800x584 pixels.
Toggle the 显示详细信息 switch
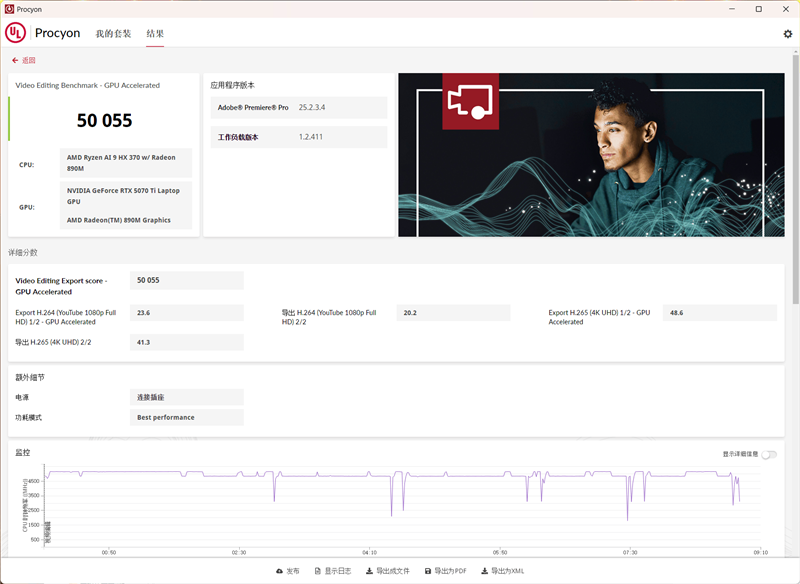click(768, 454)
